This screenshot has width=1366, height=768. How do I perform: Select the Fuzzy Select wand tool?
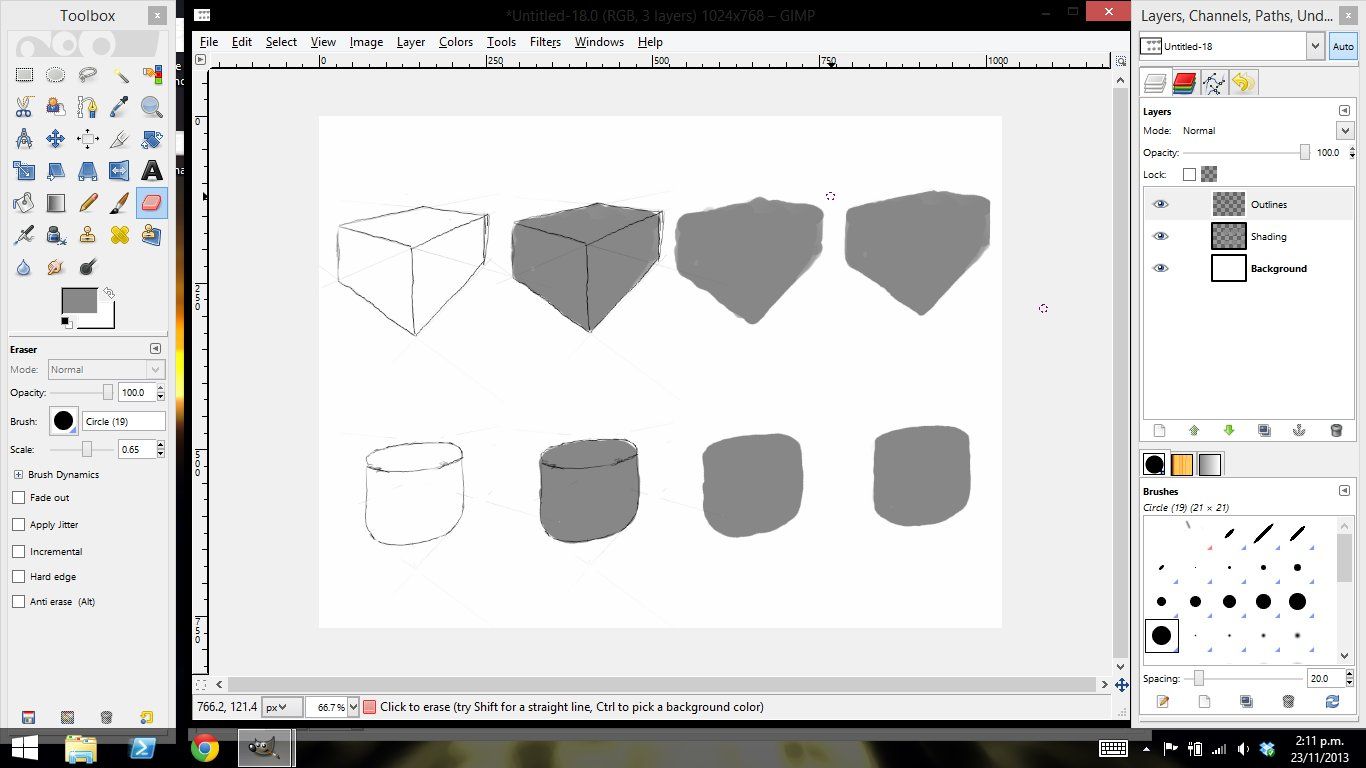120,75
